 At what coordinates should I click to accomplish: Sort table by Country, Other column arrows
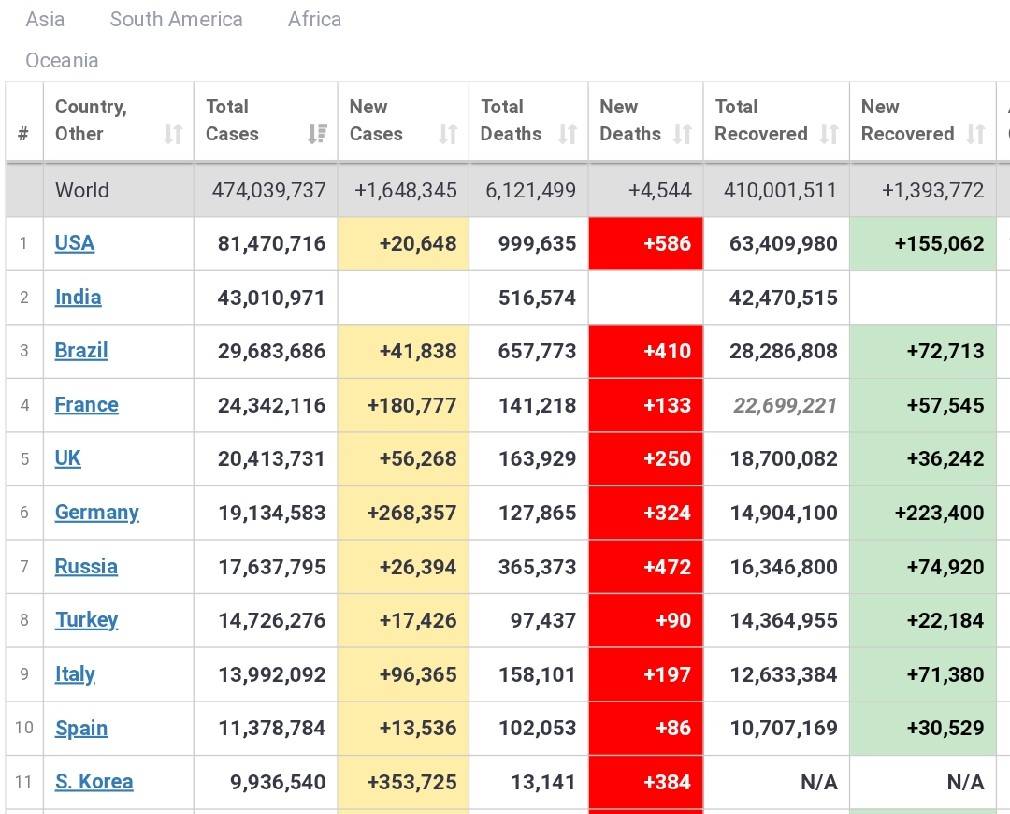pyautogui.click(x=173, y=134)
